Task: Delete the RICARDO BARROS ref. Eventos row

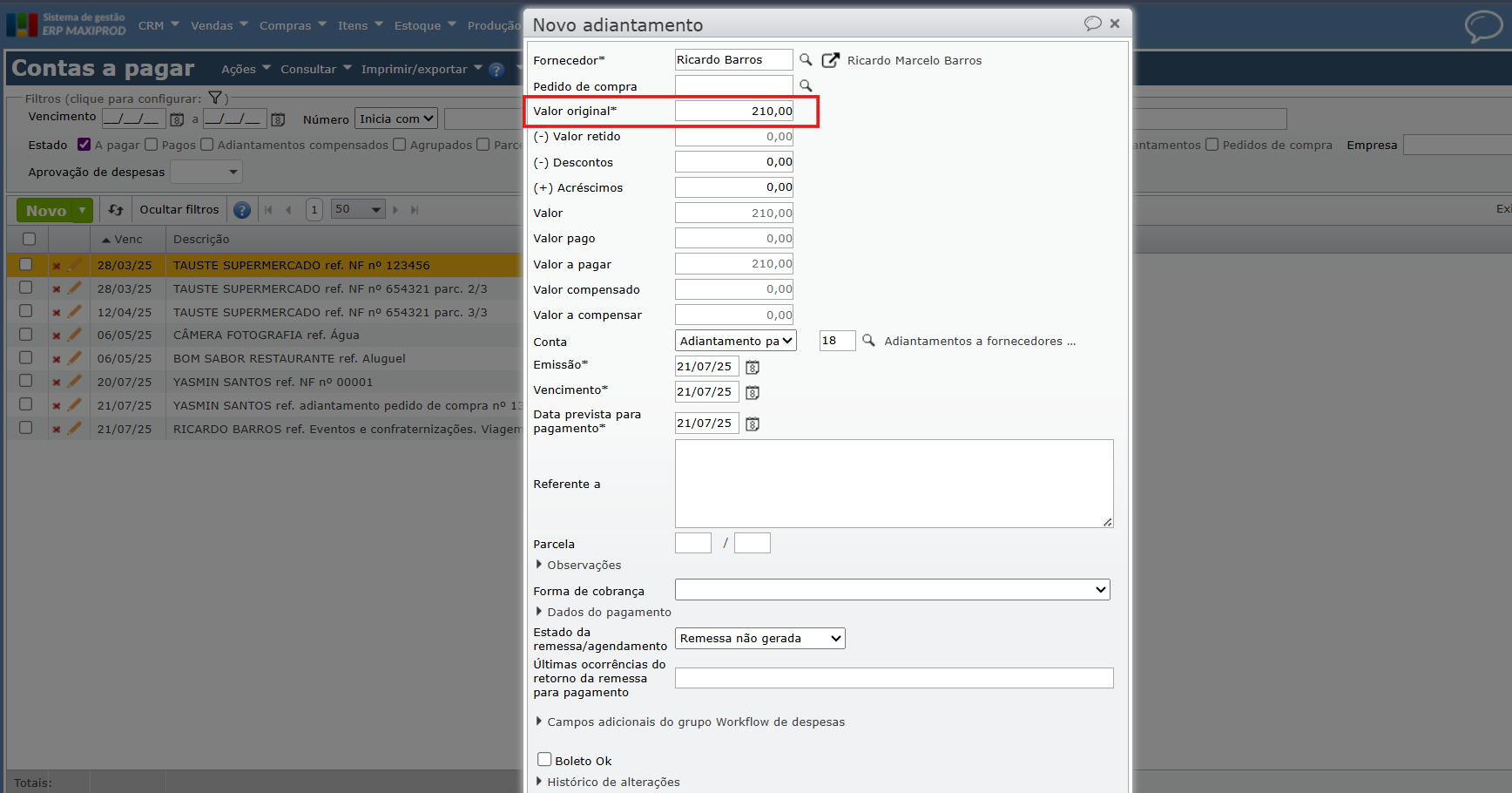Action: pos(56,430)
